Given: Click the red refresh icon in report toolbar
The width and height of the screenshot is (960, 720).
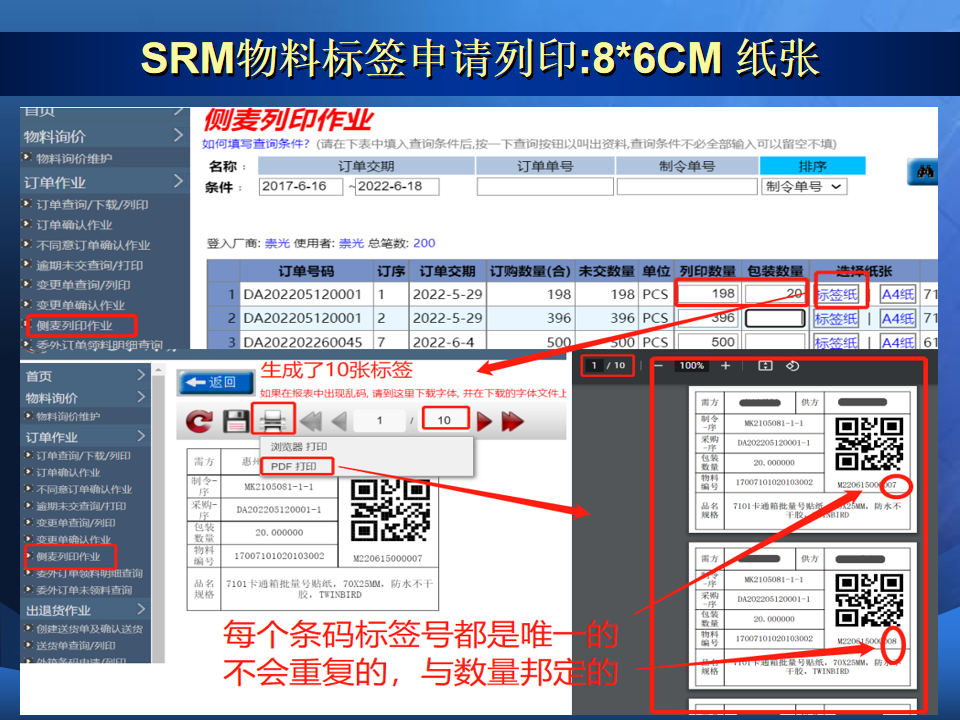Looking at the screenshot, I should pos(200,422).
